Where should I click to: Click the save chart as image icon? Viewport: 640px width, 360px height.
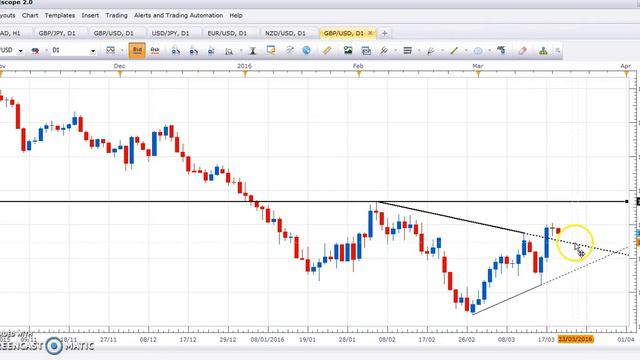pos(348,51)
